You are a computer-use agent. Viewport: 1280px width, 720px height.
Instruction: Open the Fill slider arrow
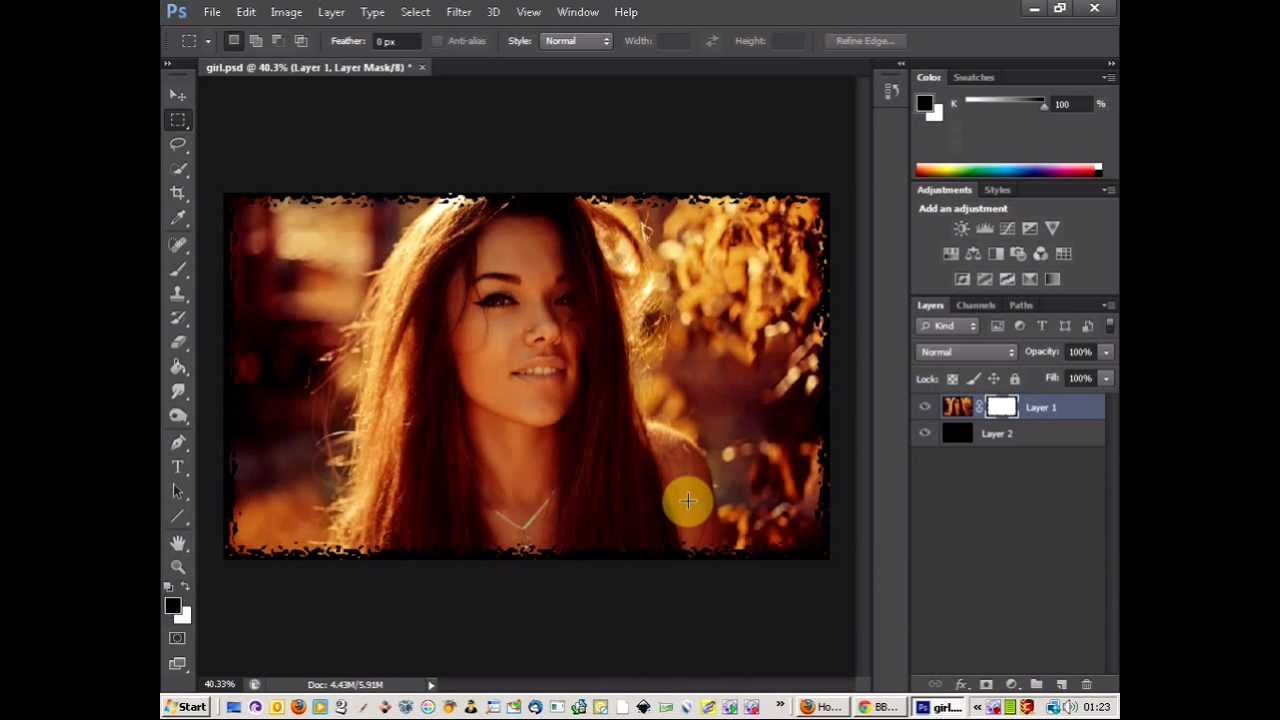pyautogui.click(x=1106, y=378)
